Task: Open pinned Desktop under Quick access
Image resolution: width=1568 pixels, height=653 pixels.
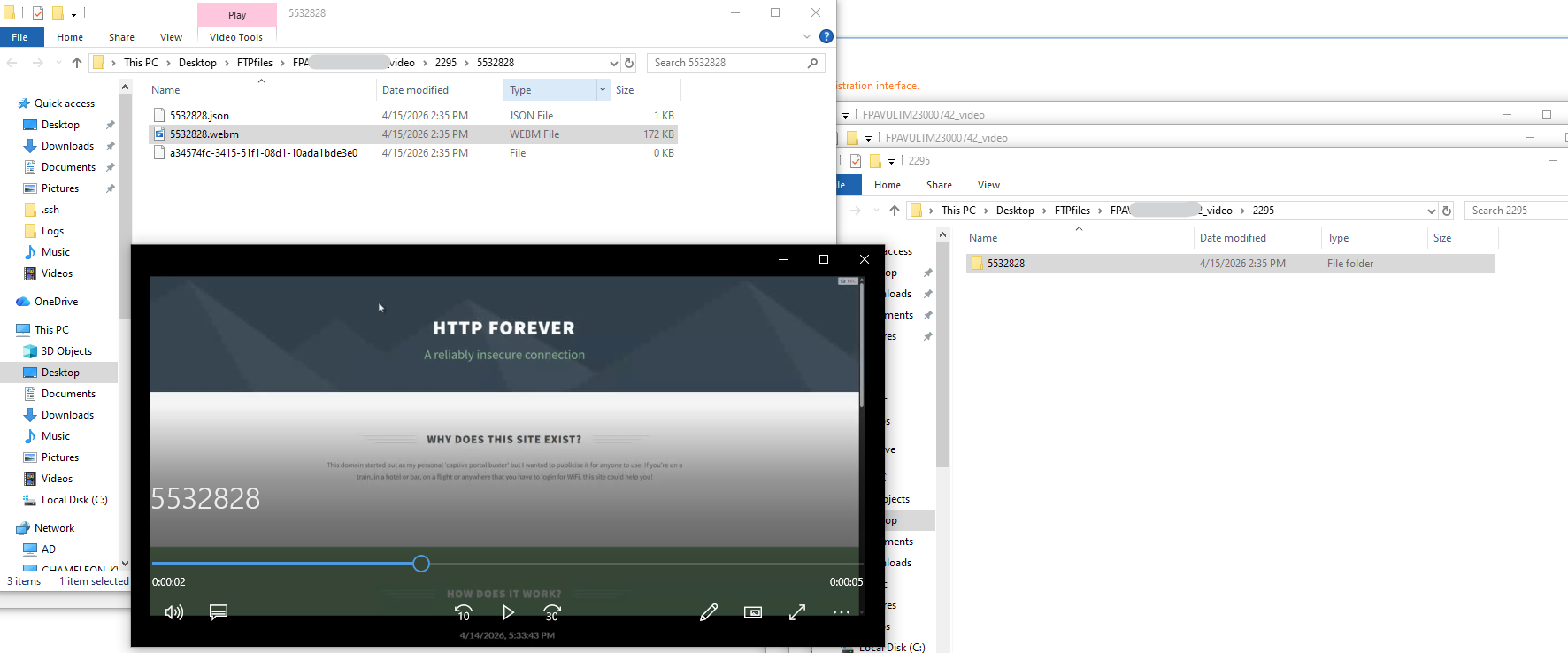Action: pyautogui.click(x=60, y=125)
